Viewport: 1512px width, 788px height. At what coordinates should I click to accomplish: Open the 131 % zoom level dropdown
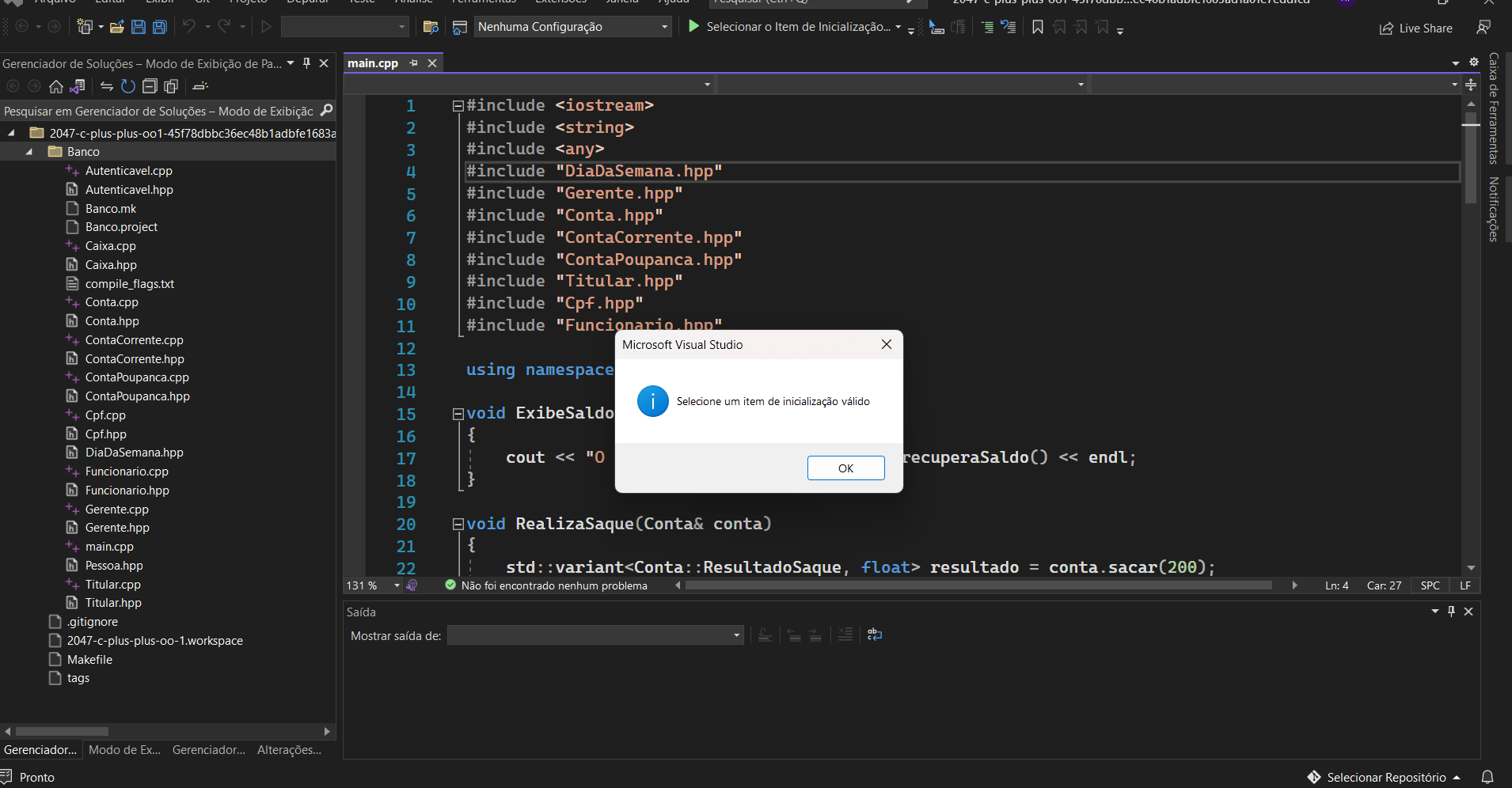coord(397,585)
